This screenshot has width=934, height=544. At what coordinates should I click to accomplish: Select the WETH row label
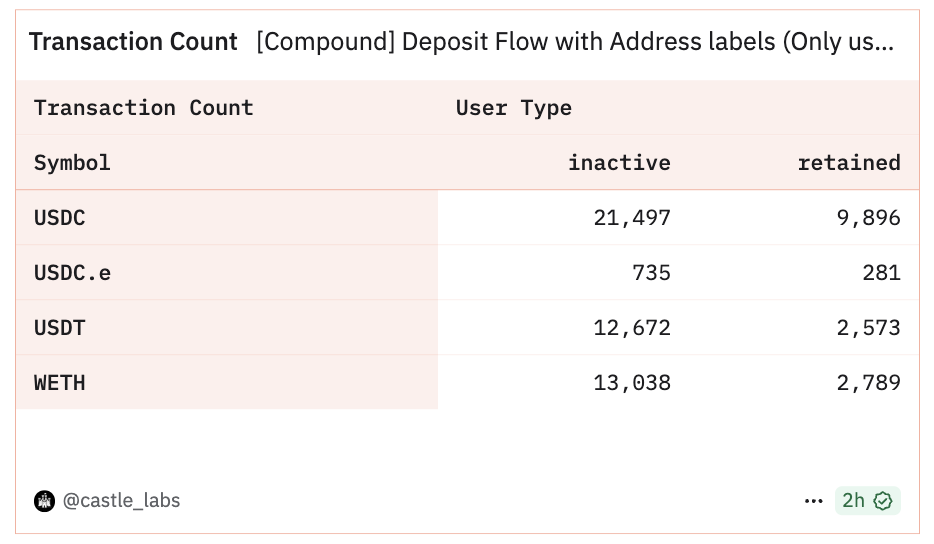(x=60, y=383)
